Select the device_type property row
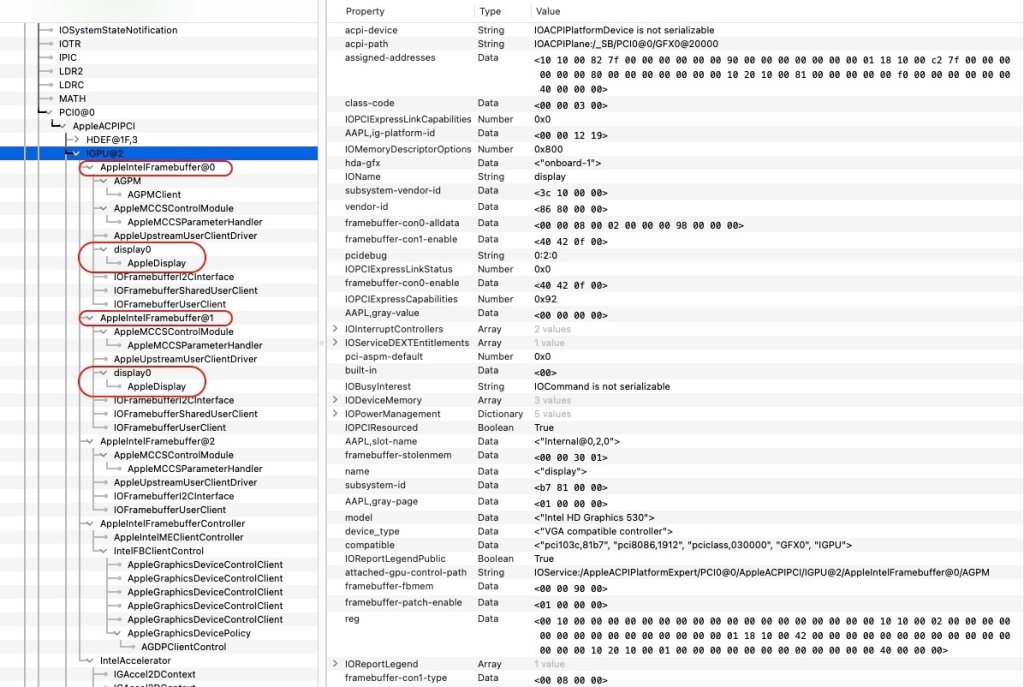 click(x=675, y=532)
